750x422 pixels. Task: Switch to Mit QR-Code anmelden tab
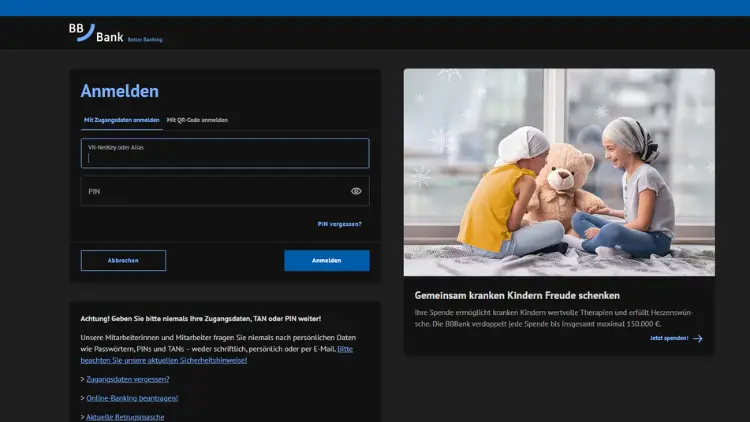[x=197, y=120]
